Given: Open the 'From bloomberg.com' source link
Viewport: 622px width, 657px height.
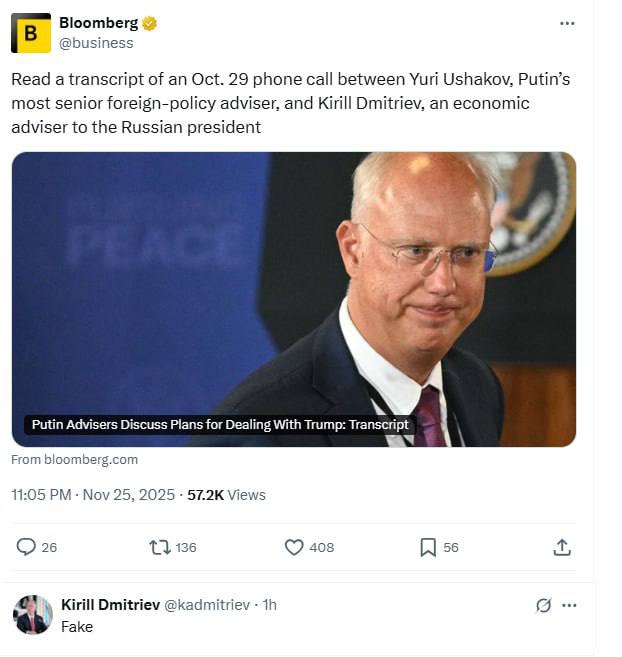Looking at the screenshot, I should pyautogui.click(x=75, y=460).
